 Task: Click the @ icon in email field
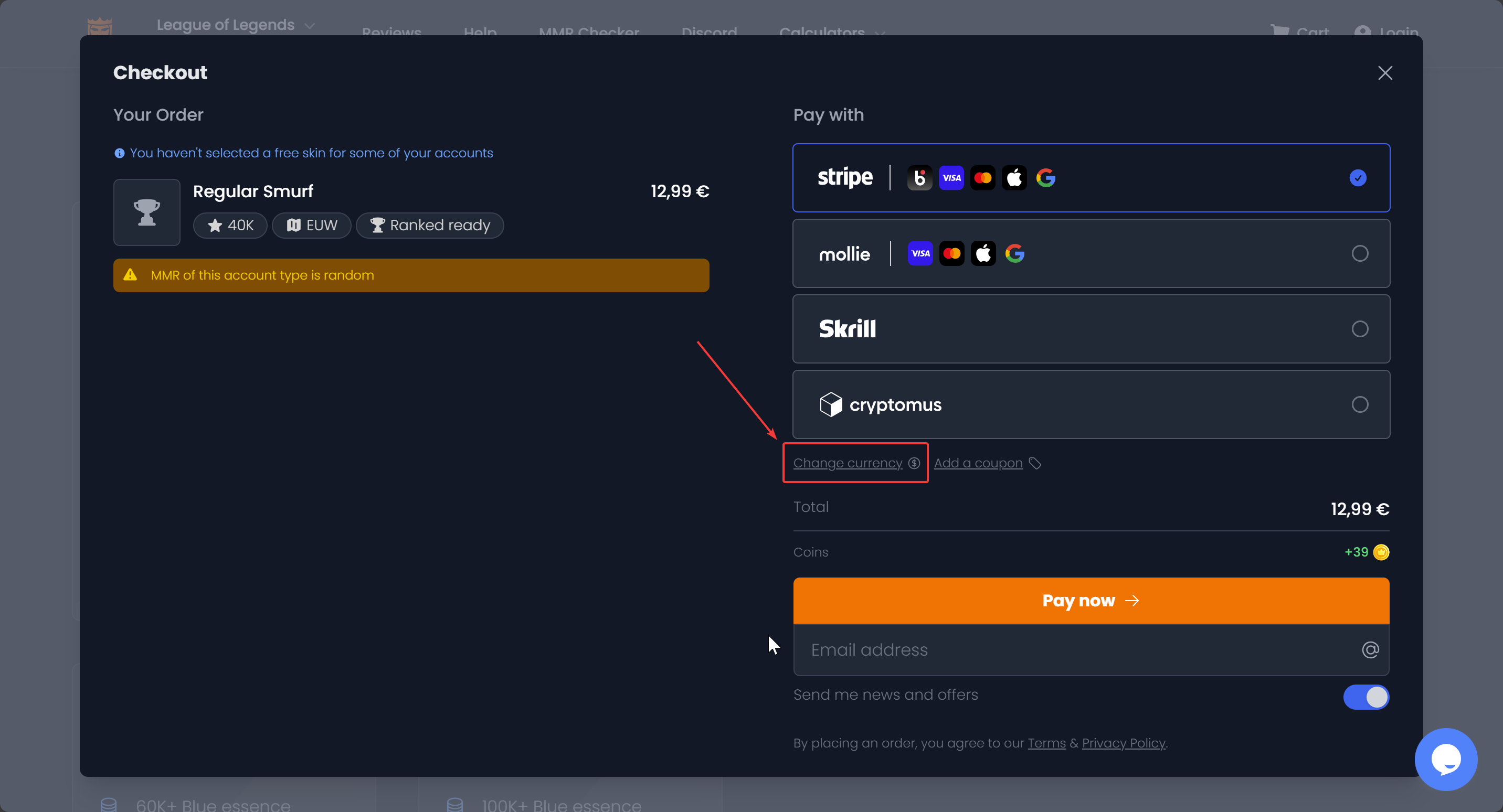click(x=1370, y=649)
